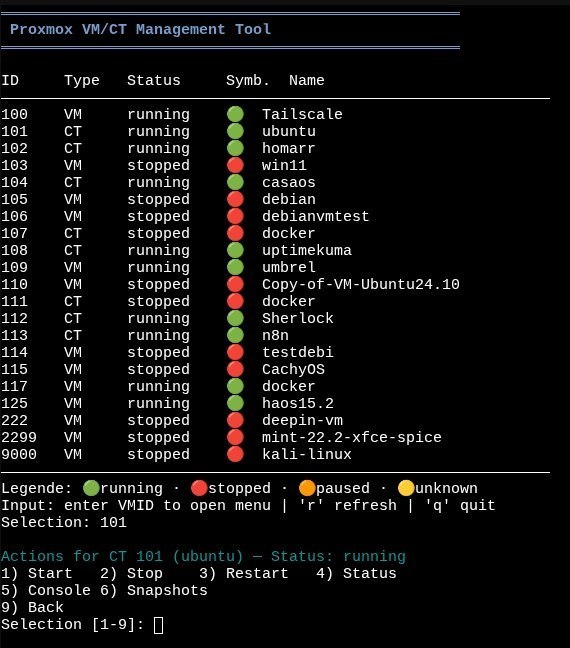Click the green status dot beside haos15.2
Viewport: 570px width, 648px height.
[235, 403]
